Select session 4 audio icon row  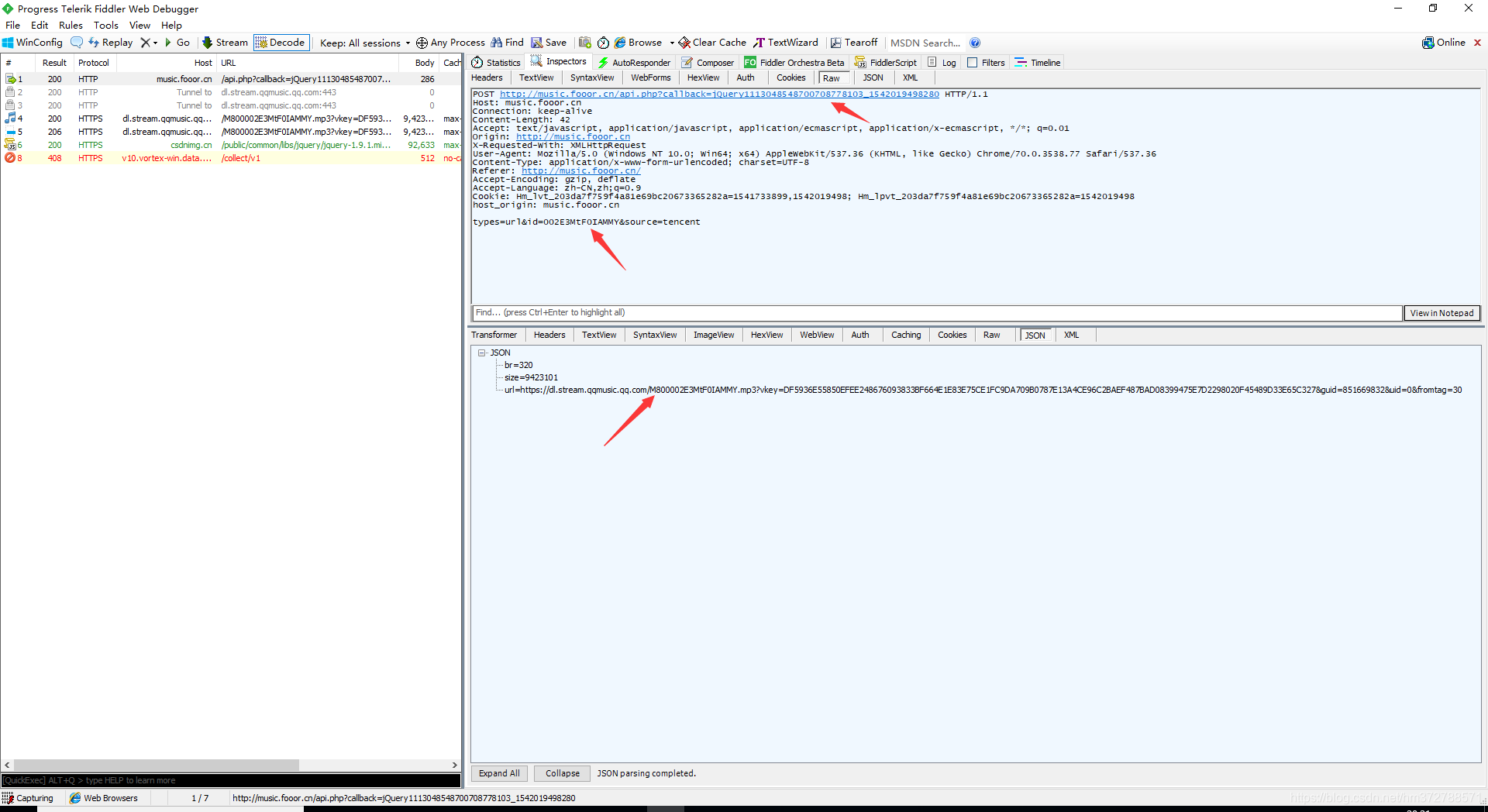(x=231, y=119)
